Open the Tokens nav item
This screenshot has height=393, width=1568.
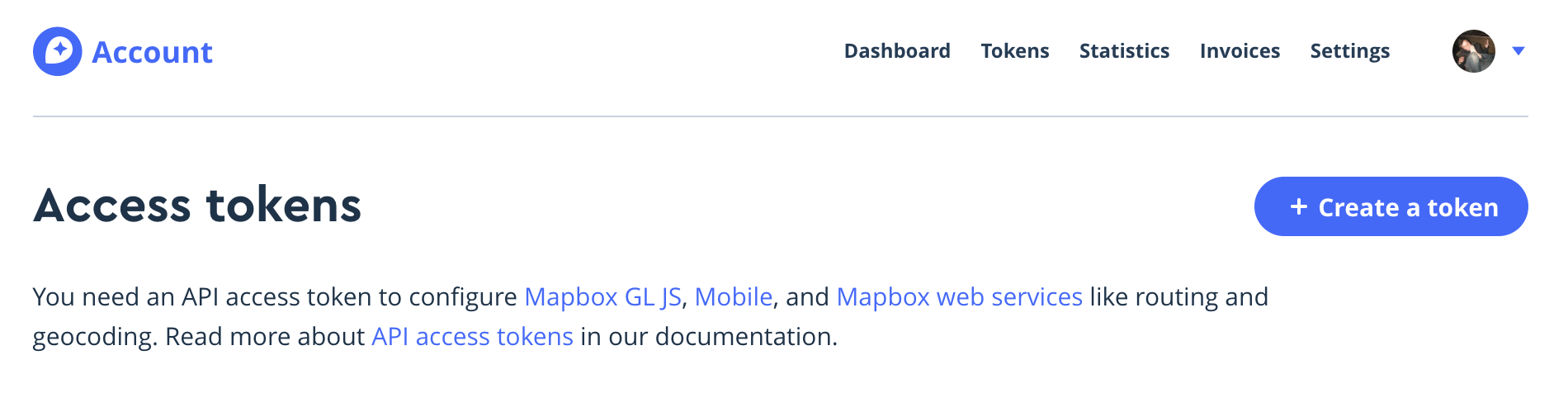coord(1015,51)
